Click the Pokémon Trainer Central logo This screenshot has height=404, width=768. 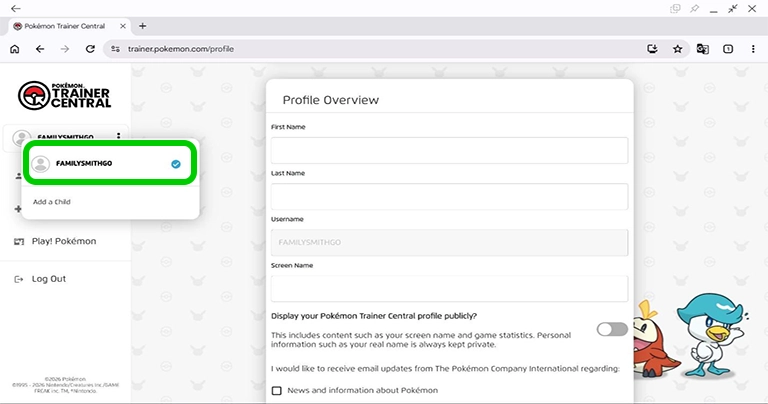click(65, 95)
